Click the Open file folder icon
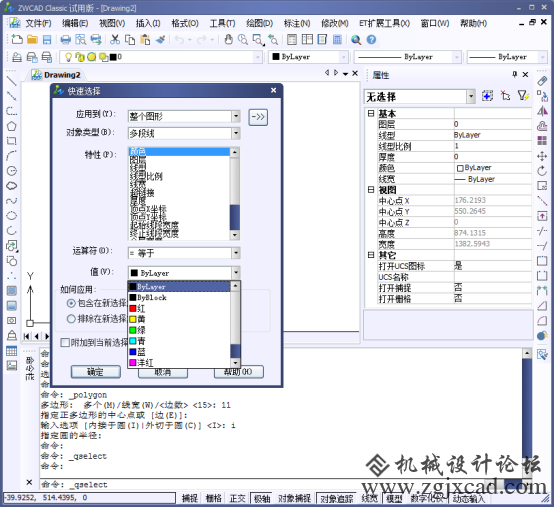 click(32, 40)
